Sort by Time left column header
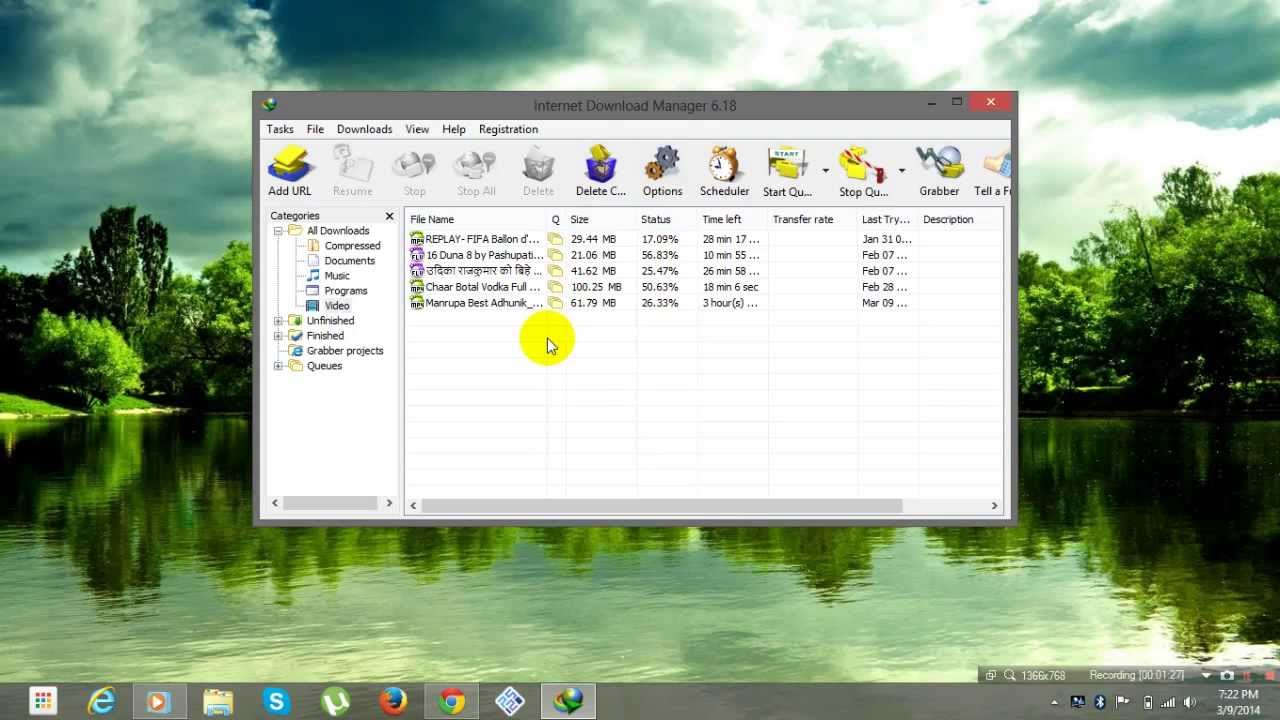The width and height of the screenshot is (1280, 720). [733, 219]
